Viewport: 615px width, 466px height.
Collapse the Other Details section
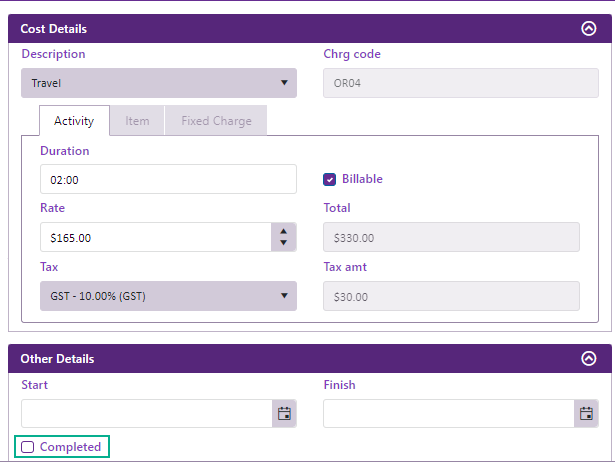click(x=588, y=359)
